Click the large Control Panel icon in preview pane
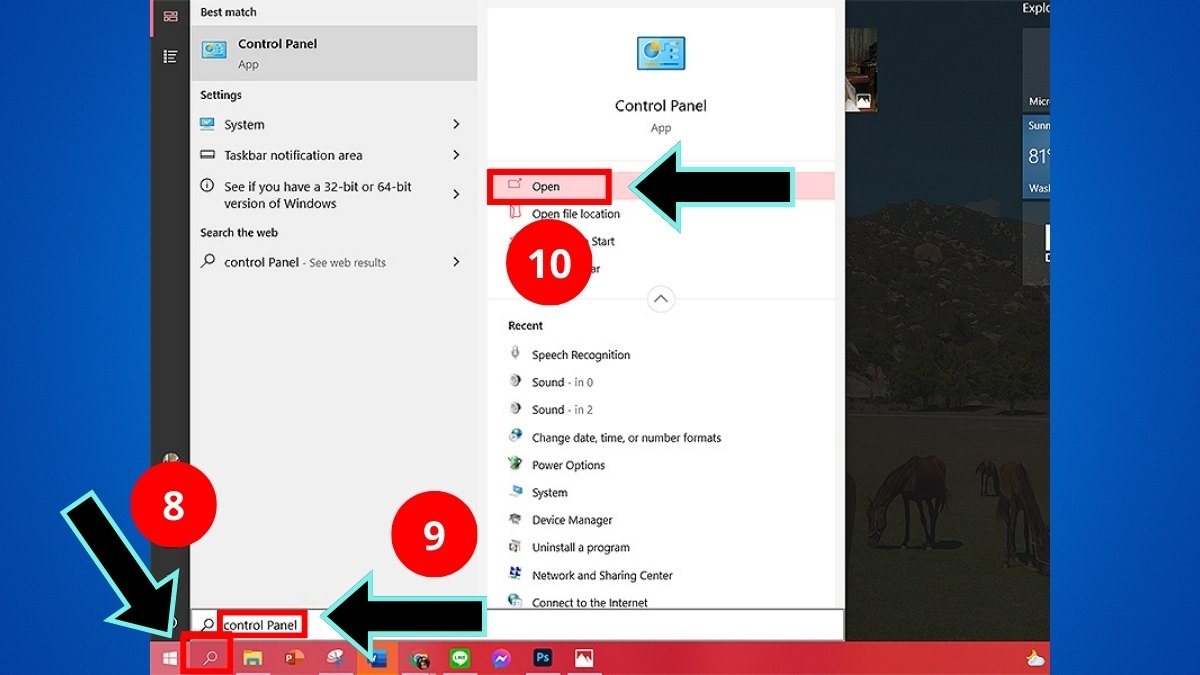Viewport: 1200px width, 675px height. [660, 53]
